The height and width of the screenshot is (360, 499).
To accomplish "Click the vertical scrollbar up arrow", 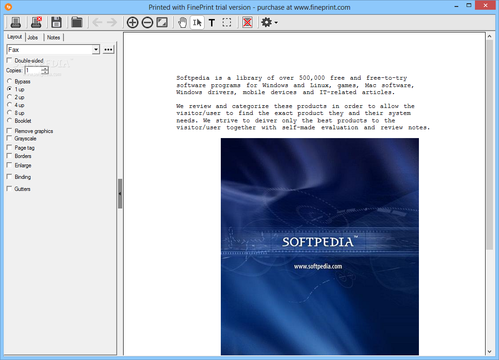I will tap(489, 36).
